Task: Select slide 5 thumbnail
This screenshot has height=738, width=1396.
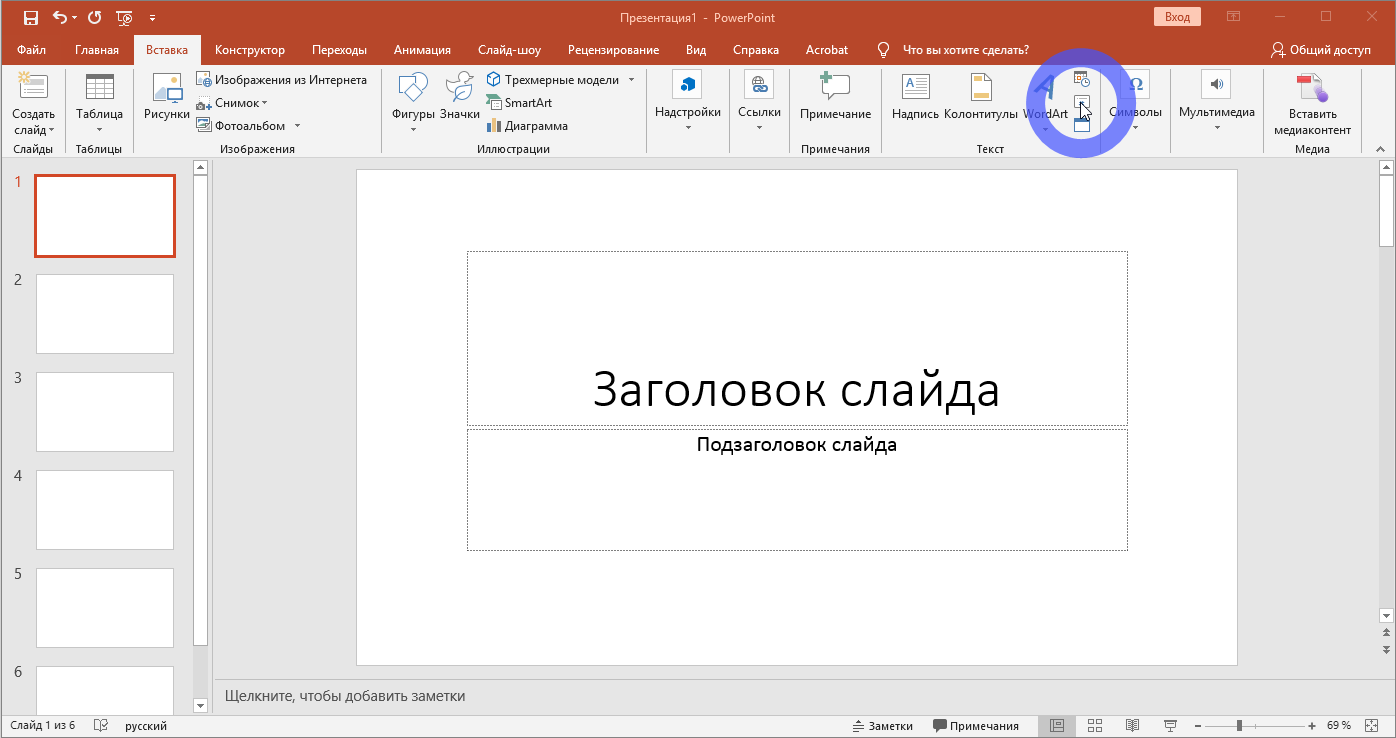Action: 105,608
